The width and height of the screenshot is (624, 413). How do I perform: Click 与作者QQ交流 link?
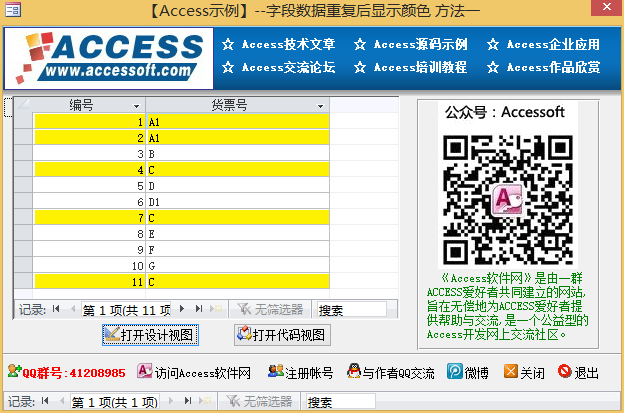398,373
